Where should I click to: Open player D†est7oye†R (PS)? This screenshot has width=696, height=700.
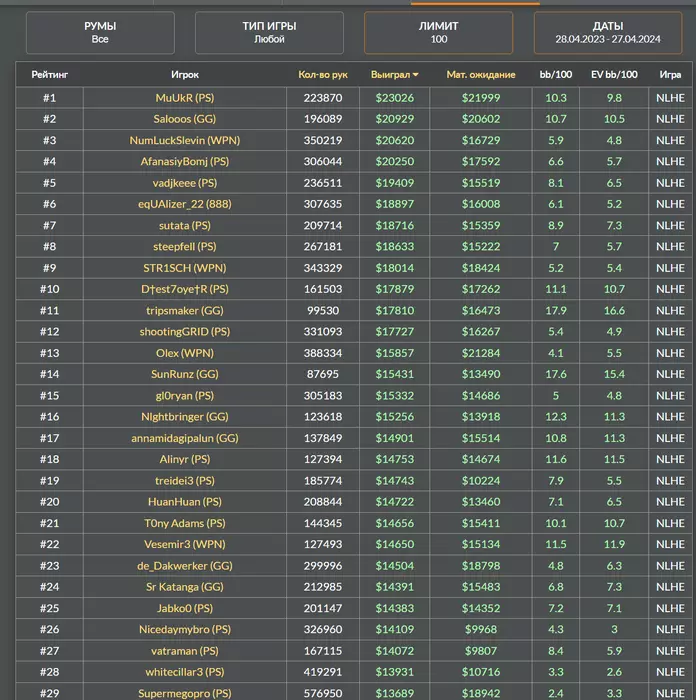click(x=185, y=289)
